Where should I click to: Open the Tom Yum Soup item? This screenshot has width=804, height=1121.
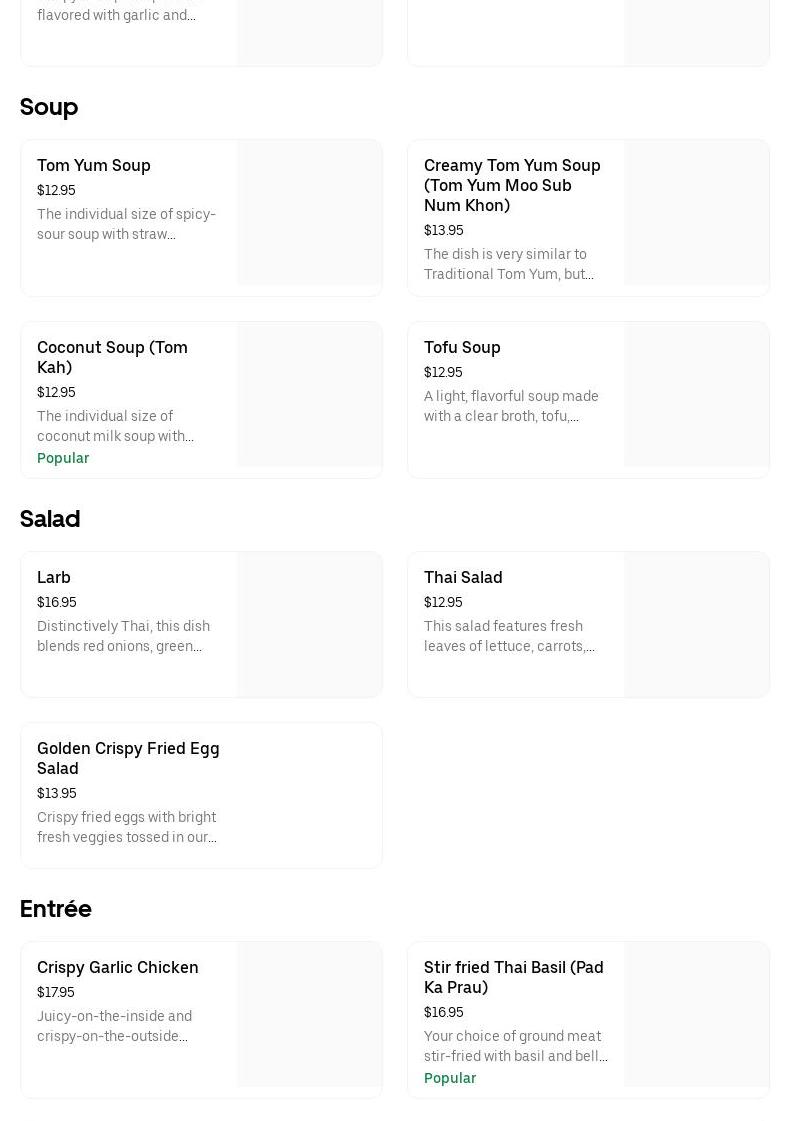tap(94, 166)
